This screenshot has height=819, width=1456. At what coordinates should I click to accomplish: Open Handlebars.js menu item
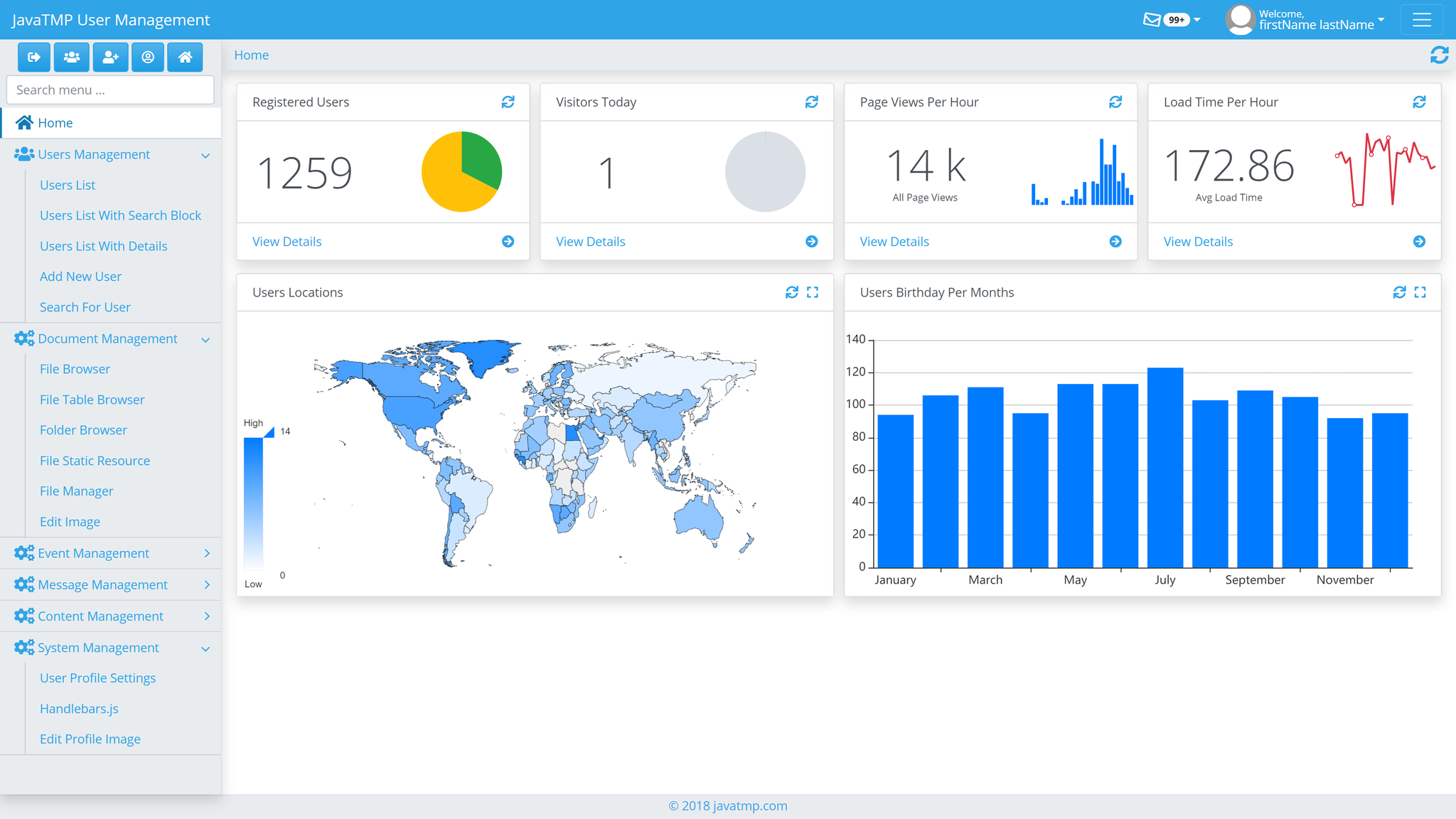point(79,709)
